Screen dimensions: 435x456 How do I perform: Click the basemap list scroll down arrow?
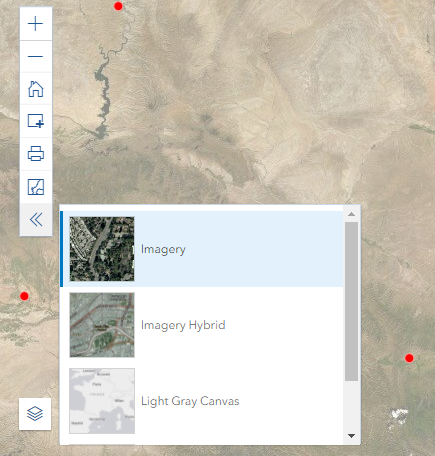(351, 436)
